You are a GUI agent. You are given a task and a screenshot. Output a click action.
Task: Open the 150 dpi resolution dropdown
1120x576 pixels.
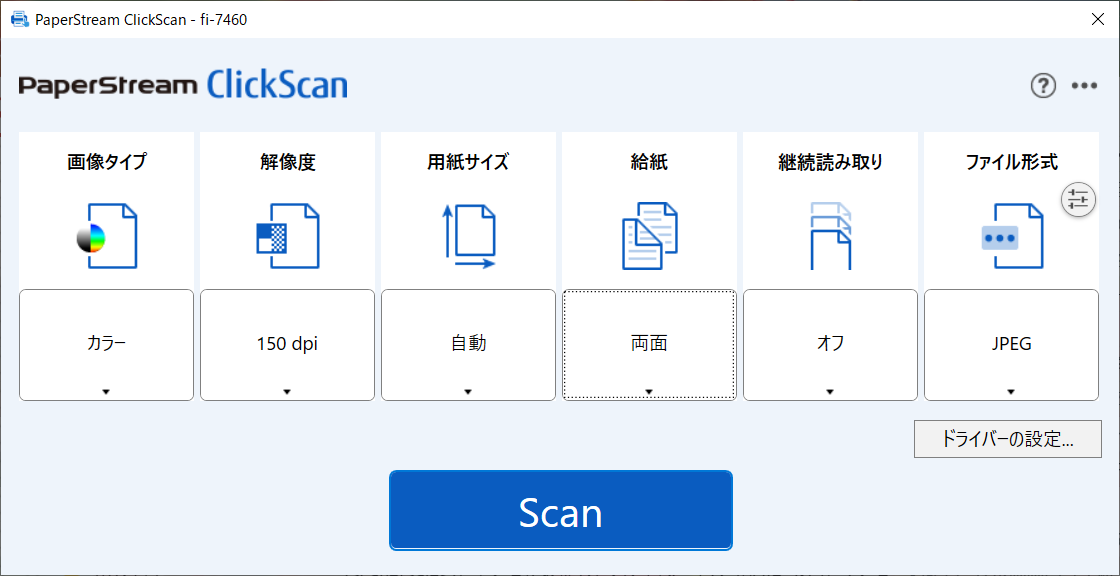(x=287, y=345)
